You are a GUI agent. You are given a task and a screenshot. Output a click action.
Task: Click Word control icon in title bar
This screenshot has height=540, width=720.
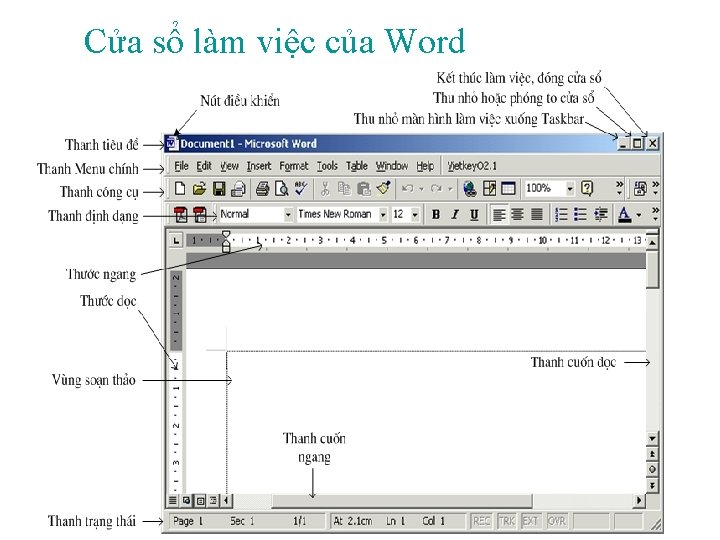click(x=172, y=143)
